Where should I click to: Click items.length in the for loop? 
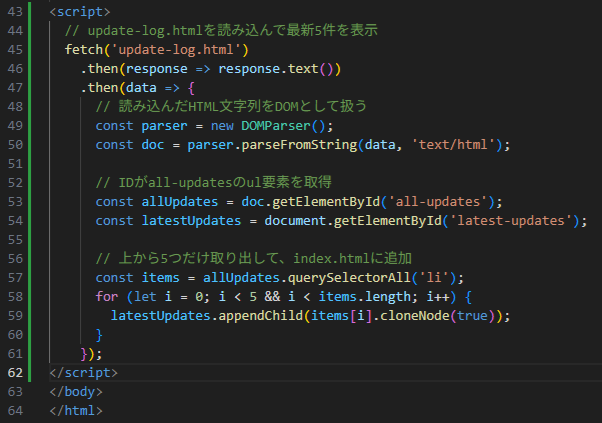pyautogui.click(x=365, y=297)
